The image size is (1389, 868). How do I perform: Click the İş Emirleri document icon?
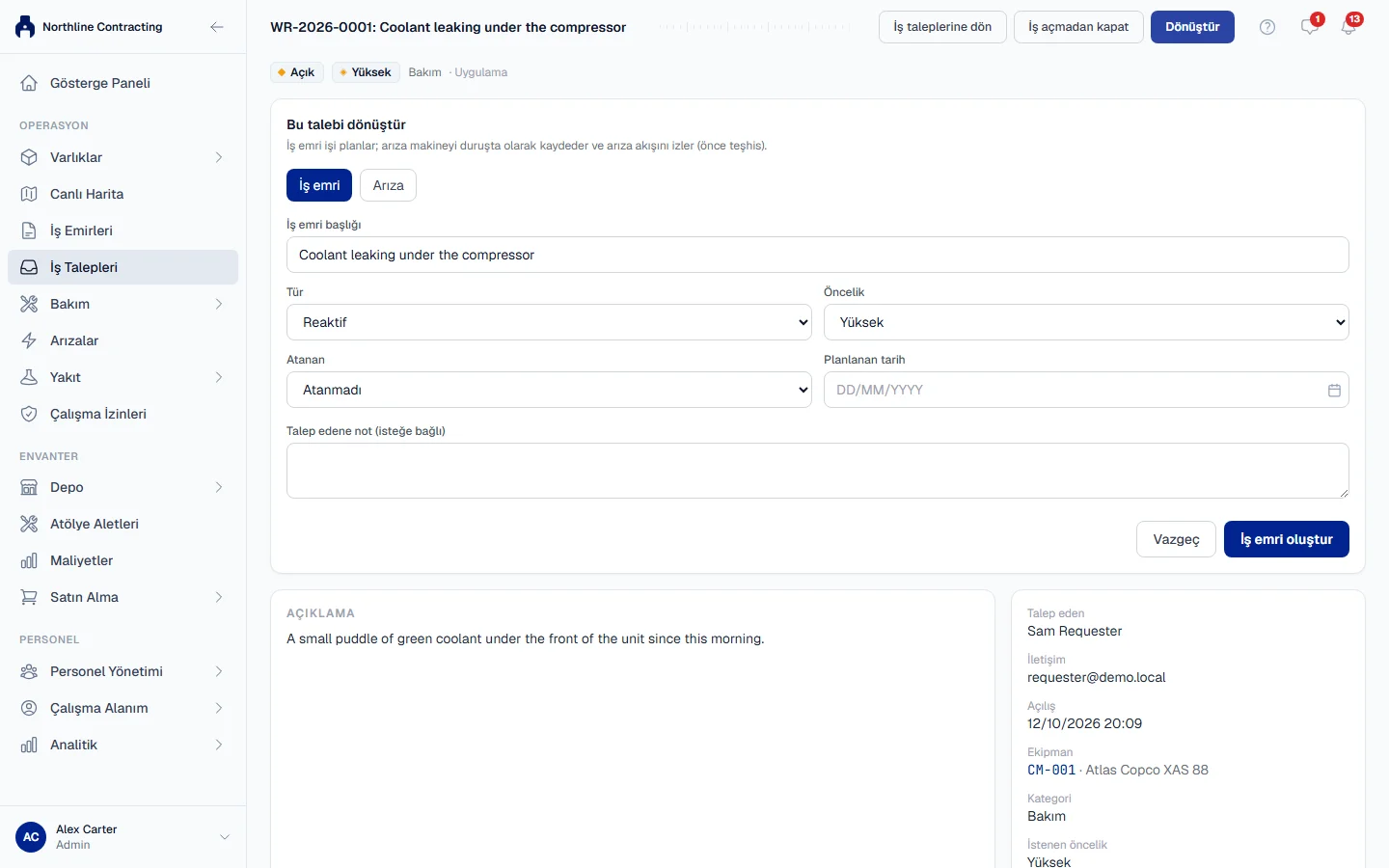(29, 231)
